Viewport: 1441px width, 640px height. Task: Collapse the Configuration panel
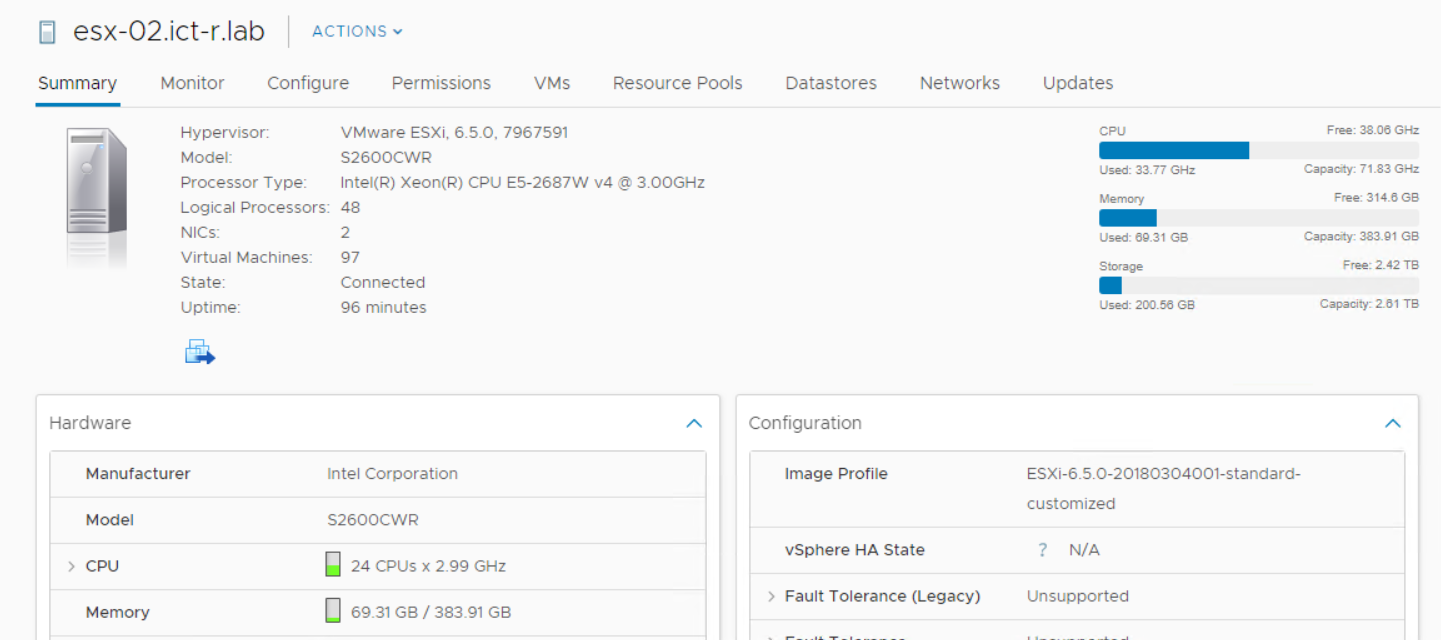click(x=1392, y=423)
